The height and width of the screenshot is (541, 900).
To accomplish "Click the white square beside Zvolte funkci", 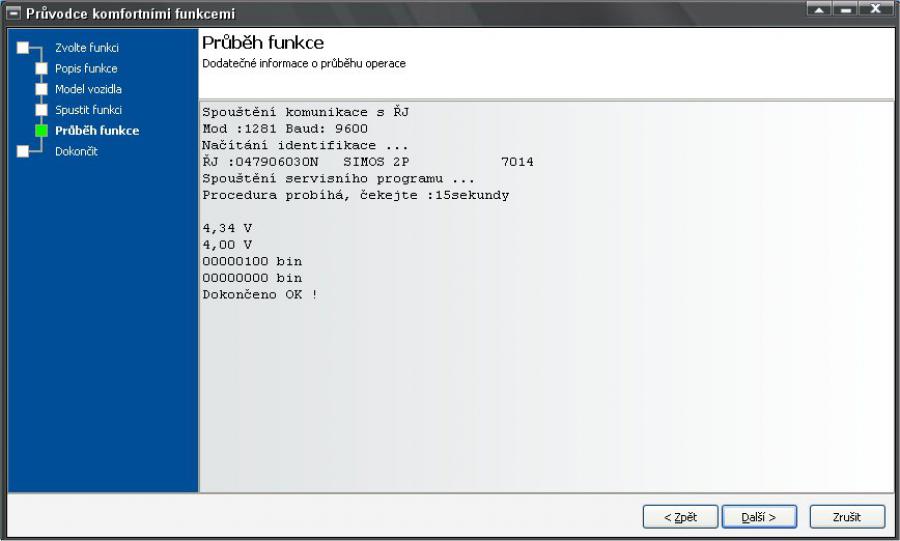I will pos(22,48).
